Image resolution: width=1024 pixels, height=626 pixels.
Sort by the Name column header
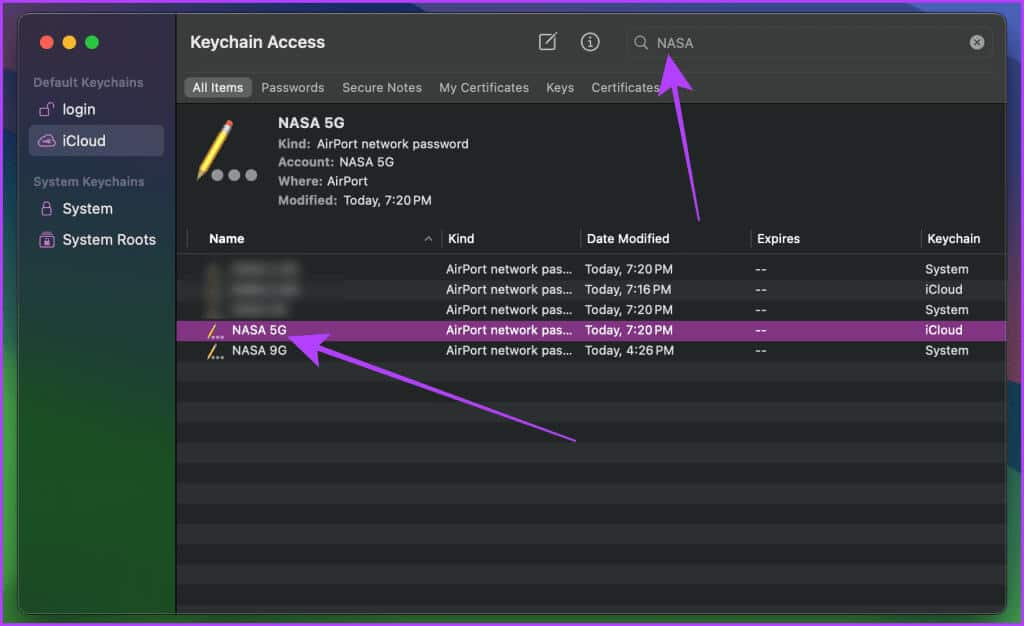click(x=226, y=239)
